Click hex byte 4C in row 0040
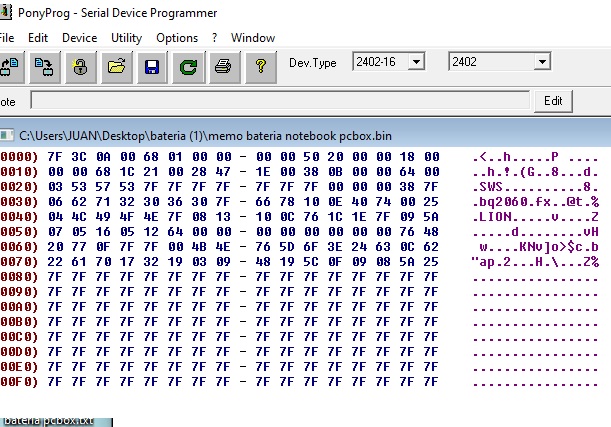This screenshot has width=611, height=427. click(79, 217)
